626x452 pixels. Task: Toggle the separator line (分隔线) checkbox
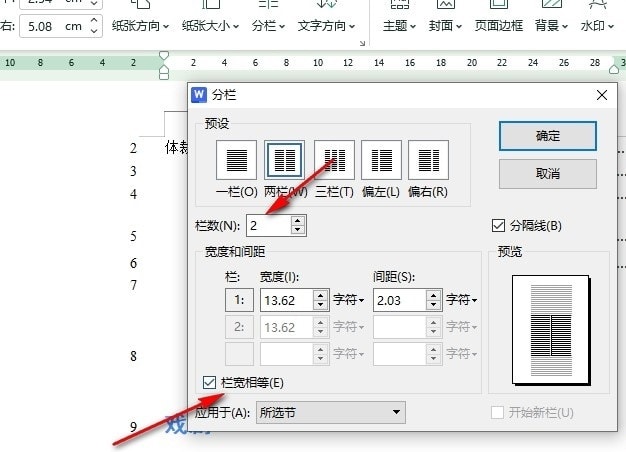(x=500, y=225)
